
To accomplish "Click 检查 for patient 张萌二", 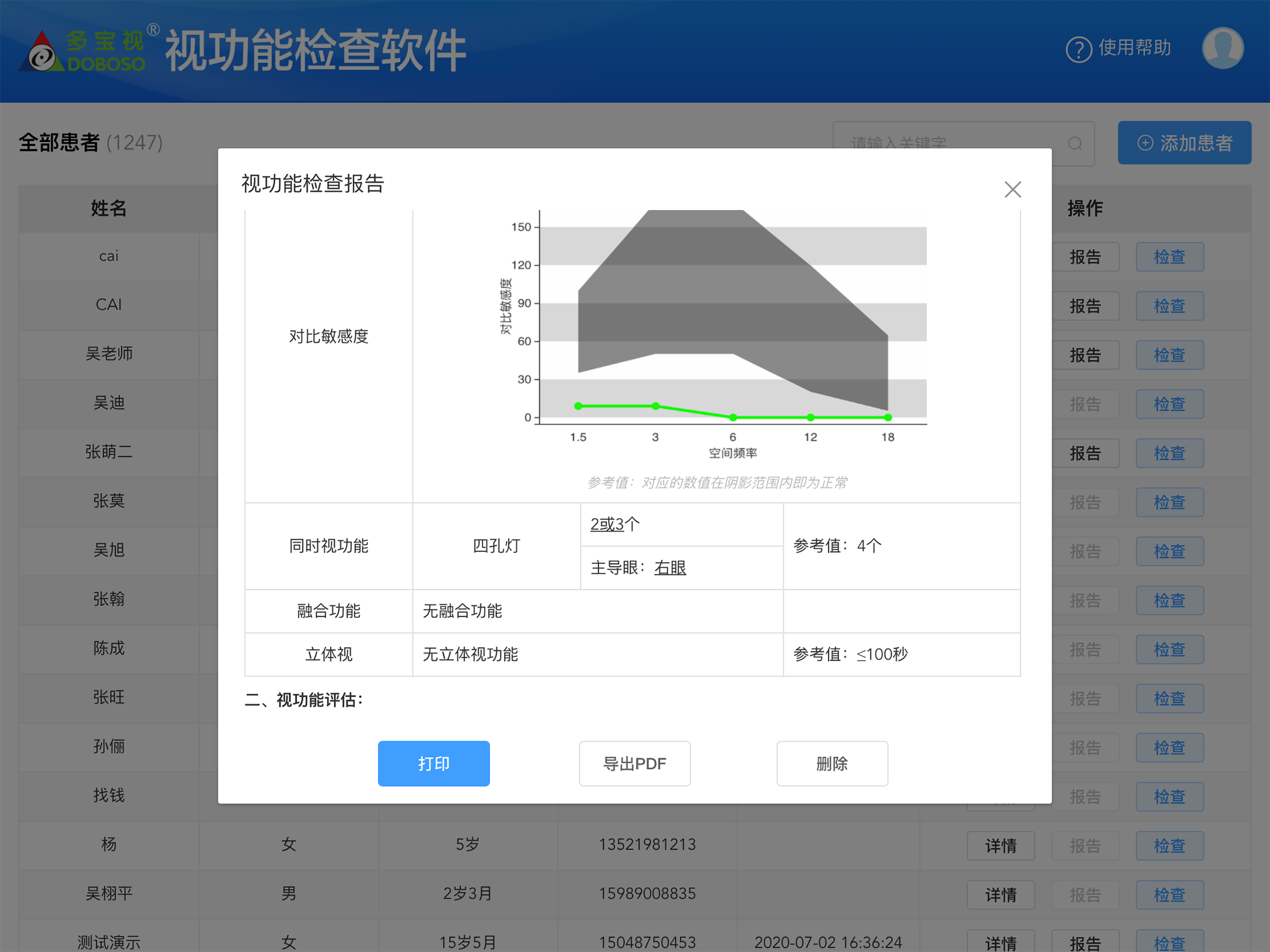I will (x=1170, y=453).
